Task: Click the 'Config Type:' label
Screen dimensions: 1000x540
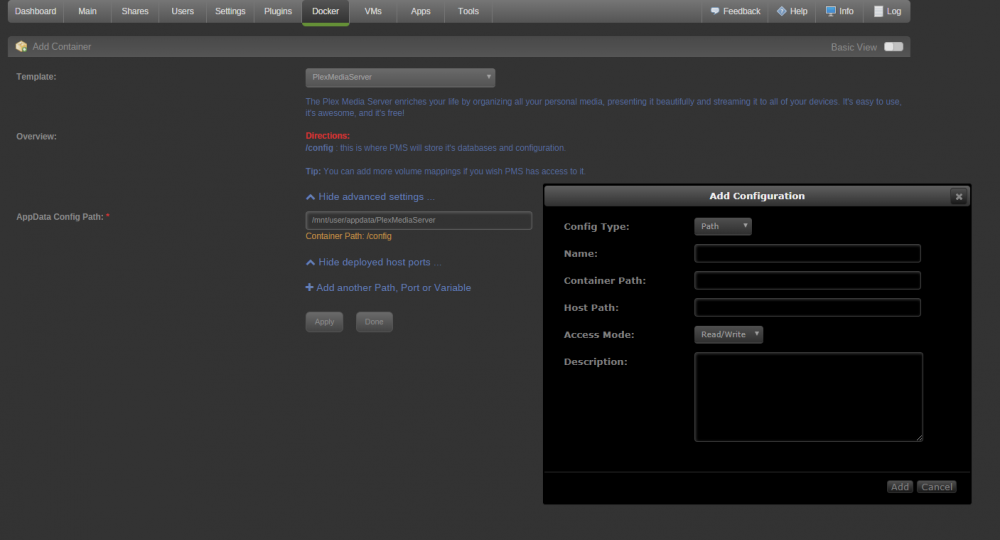Action: point(596,226)
